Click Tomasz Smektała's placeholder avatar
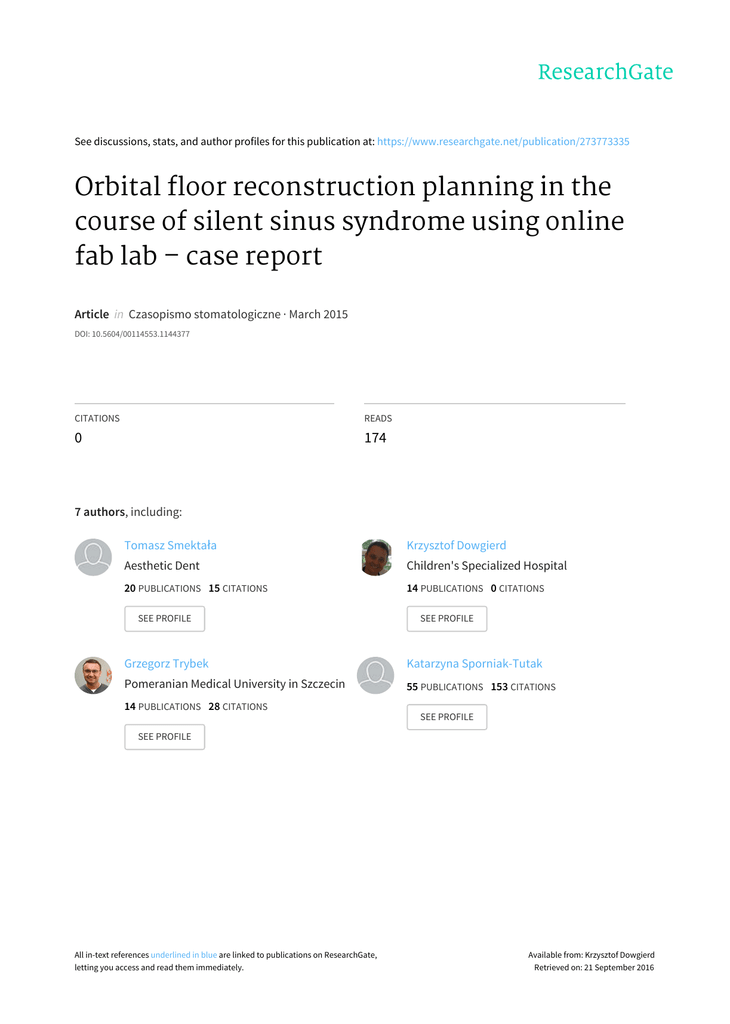The width and height of the screenshot is (730, 1024). [93, 557]
